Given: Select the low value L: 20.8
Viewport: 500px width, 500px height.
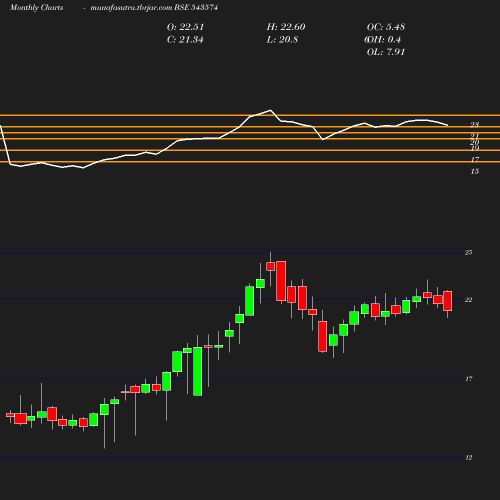Looking at the screenshot, I should click(x=282, y=40).
